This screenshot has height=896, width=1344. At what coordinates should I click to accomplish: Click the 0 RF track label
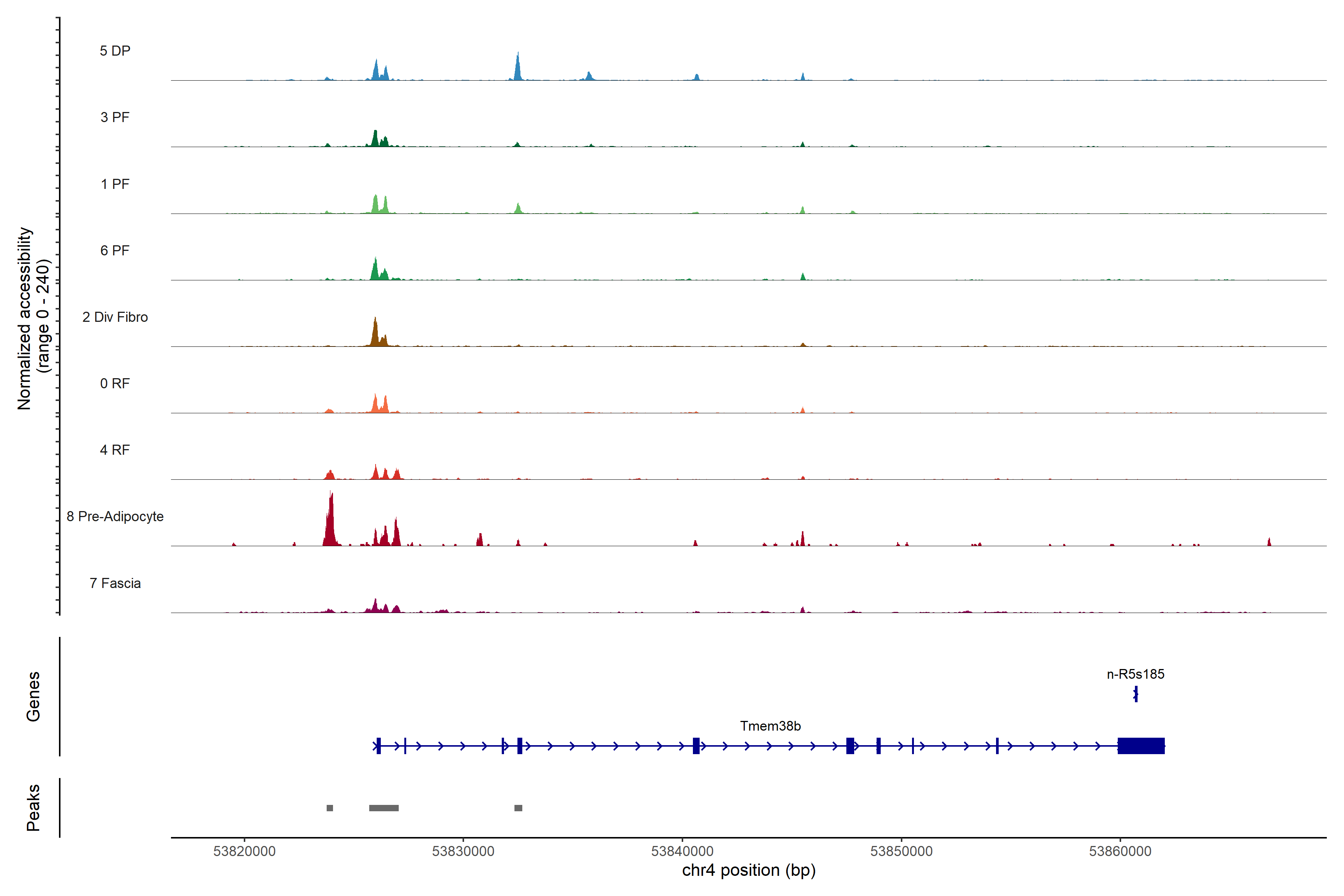(115, 383)
